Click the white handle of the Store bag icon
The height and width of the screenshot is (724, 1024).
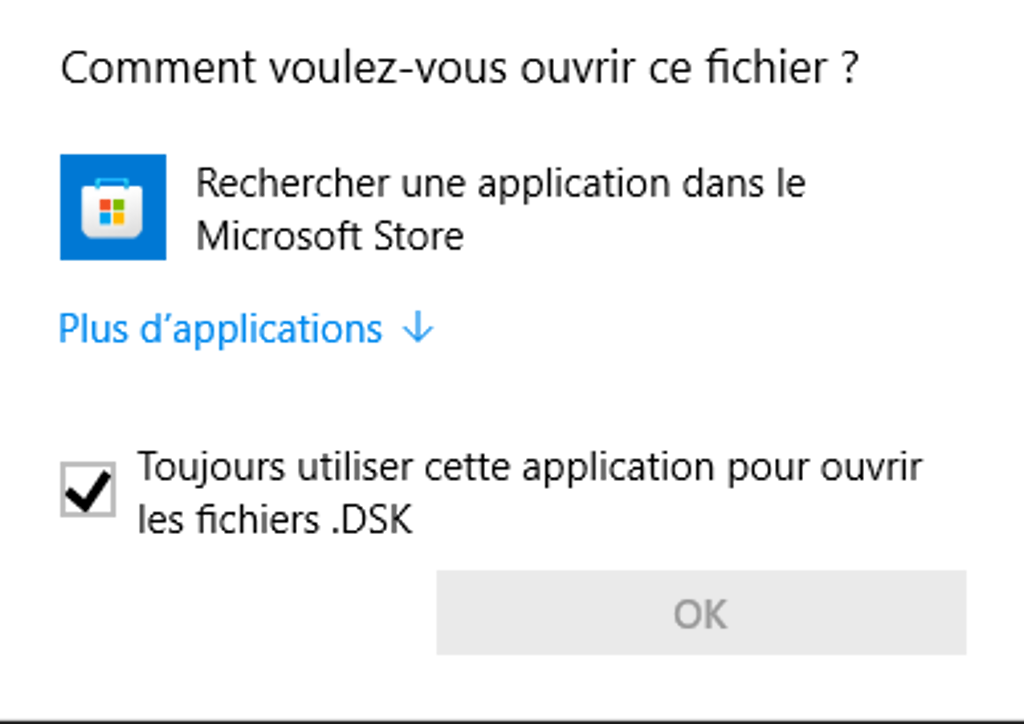click(x=112, y=183)
